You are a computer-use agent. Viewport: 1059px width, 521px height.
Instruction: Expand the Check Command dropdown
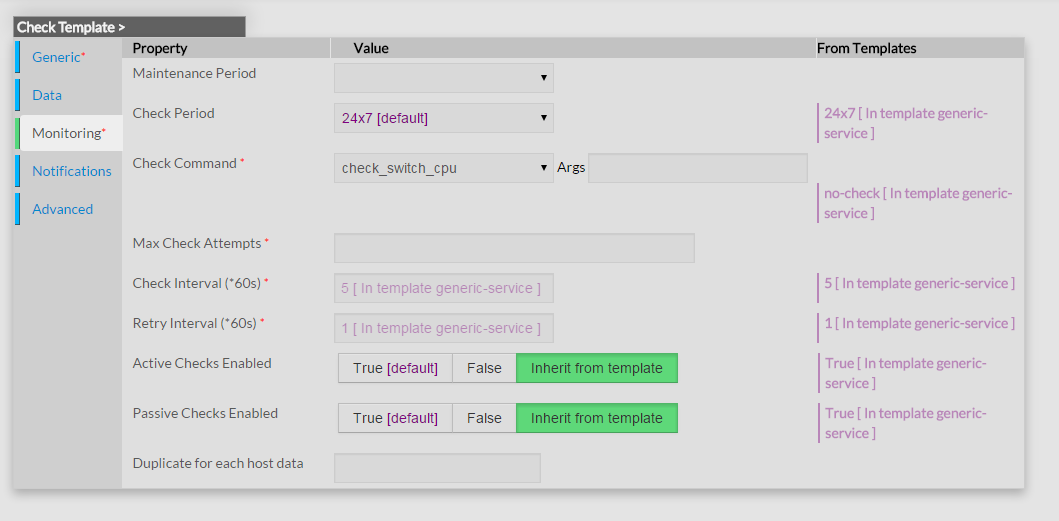pos(443,168)
